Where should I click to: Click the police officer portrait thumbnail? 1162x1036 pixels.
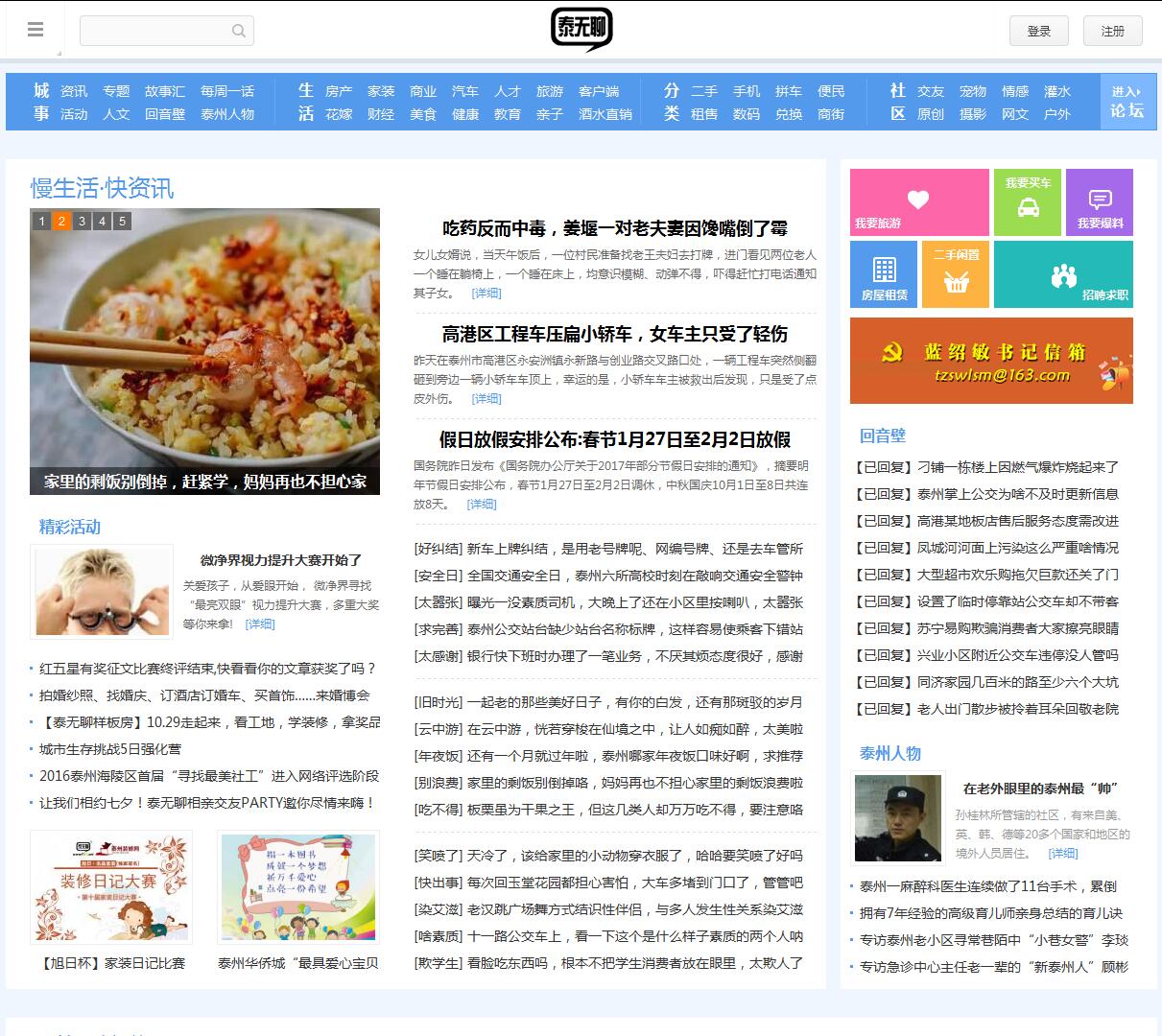click(898, 818)
